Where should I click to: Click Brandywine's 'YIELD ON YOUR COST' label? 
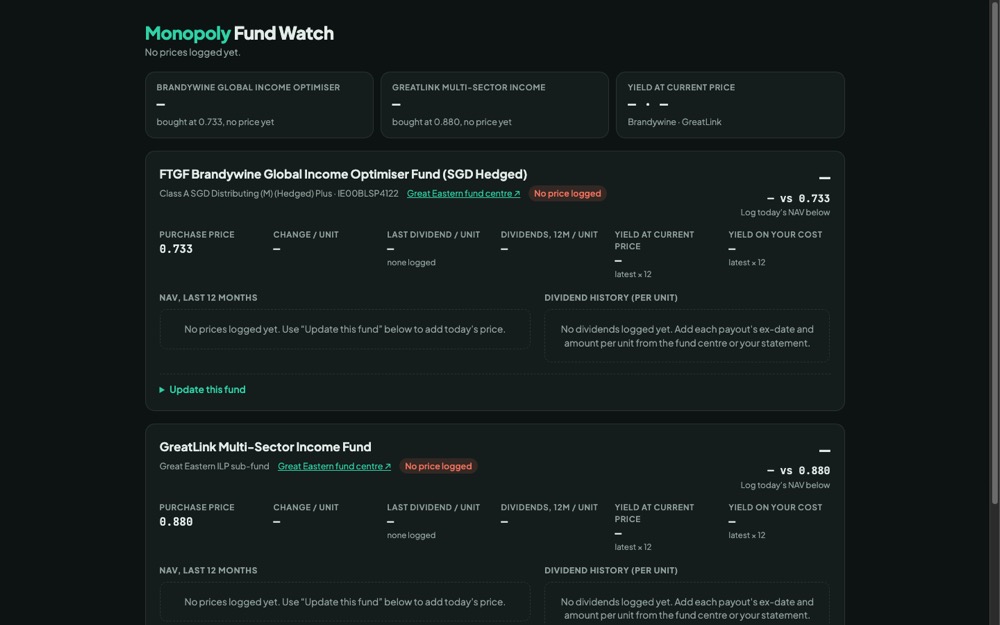point(776,235)
